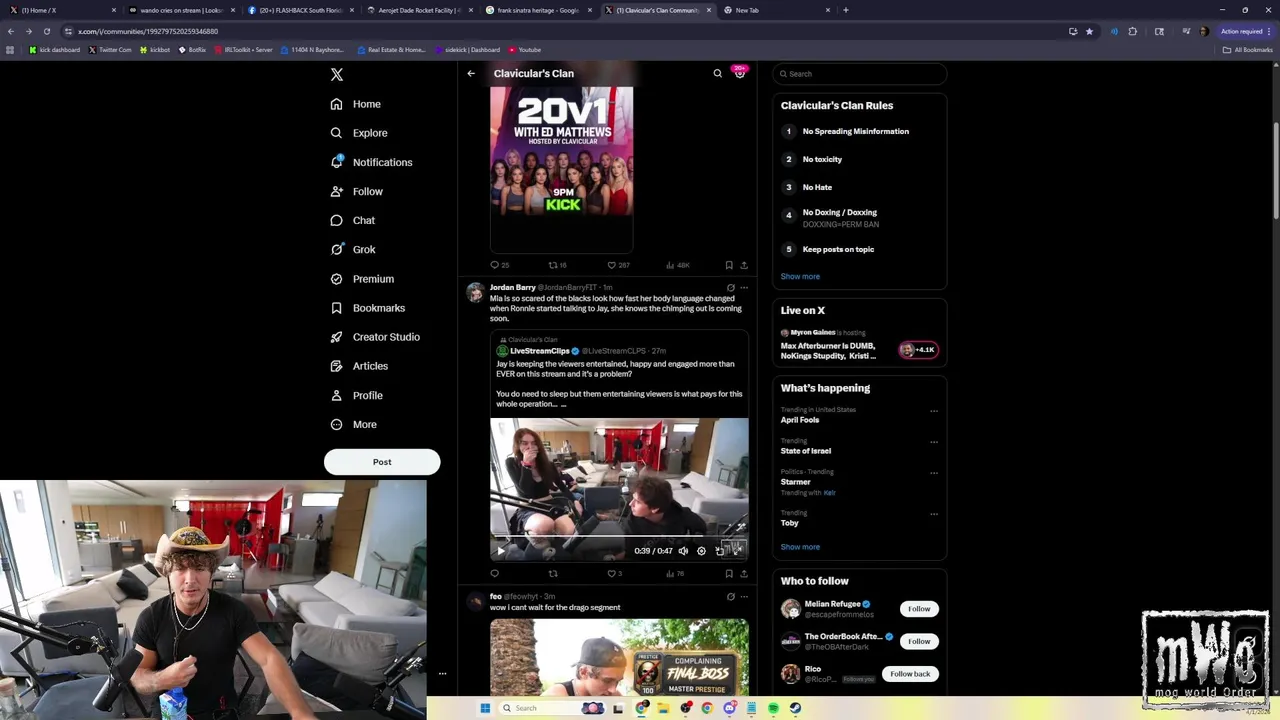
Task: Reply to Jordan Barry's post
Action: pos(494,574)
